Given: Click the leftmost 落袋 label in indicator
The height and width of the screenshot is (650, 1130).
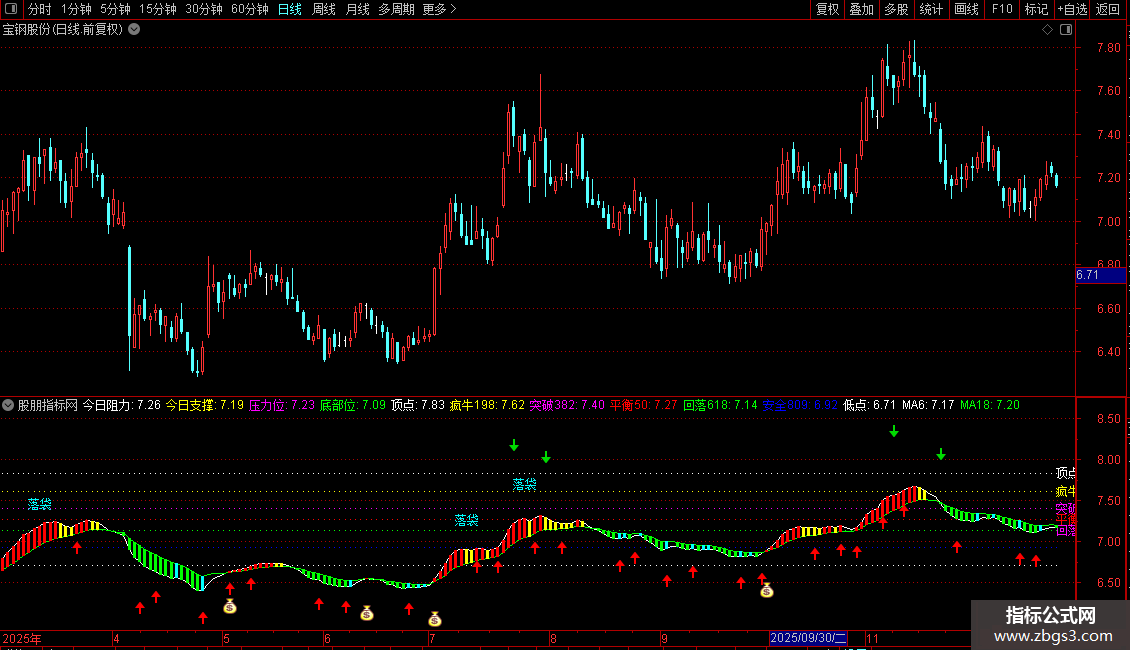Looking at the screenshot, I should (x=40, y=504).
